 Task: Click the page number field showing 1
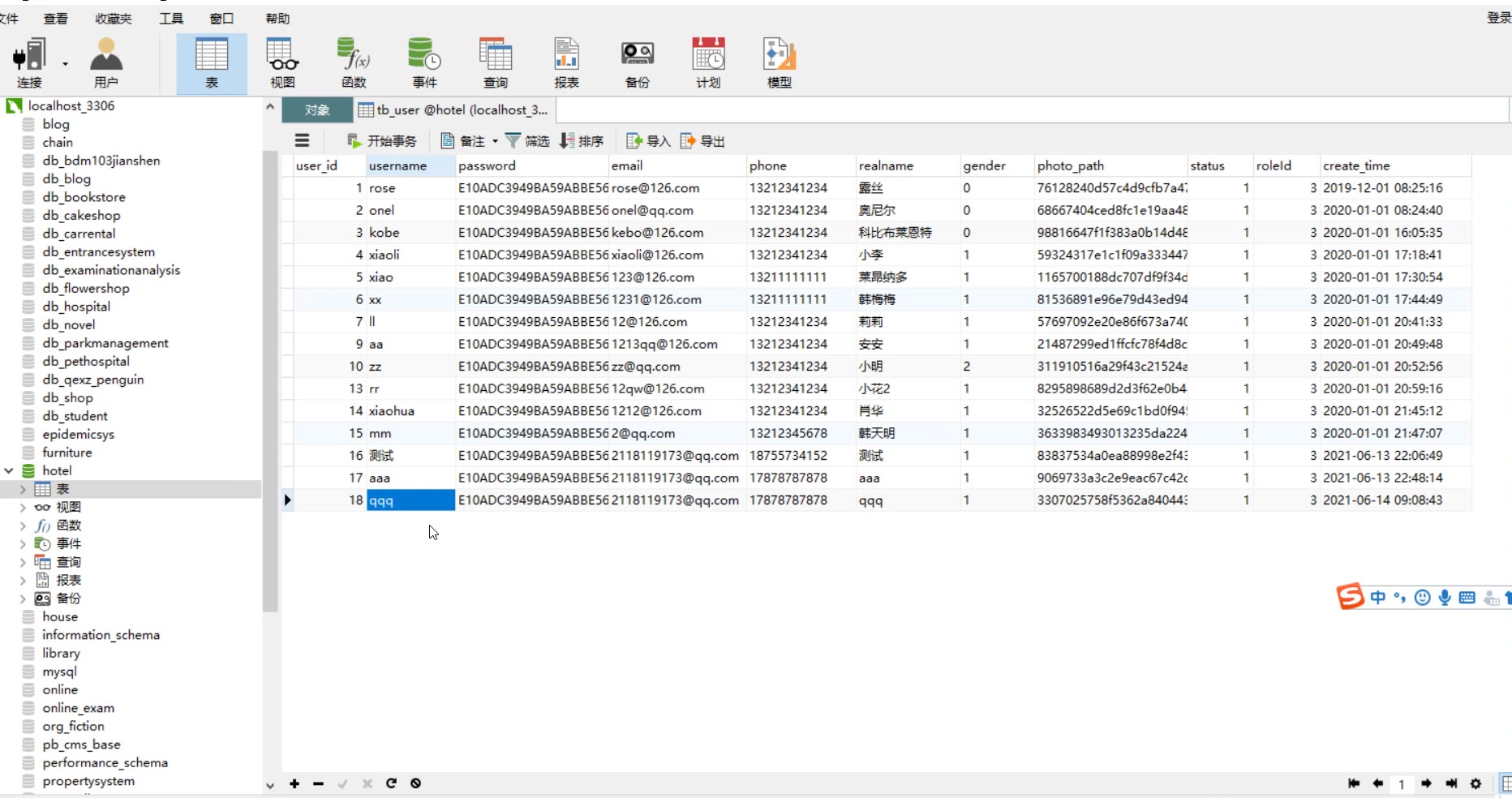(x=1402, y=784)
